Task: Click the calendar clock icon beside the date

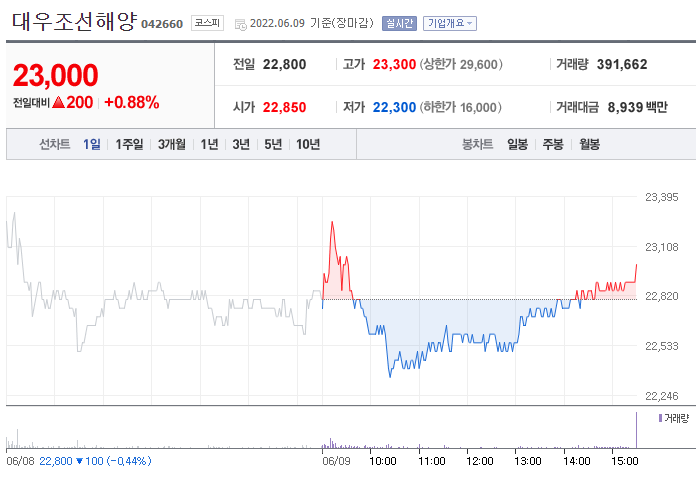Action: [x=241, y=25]
